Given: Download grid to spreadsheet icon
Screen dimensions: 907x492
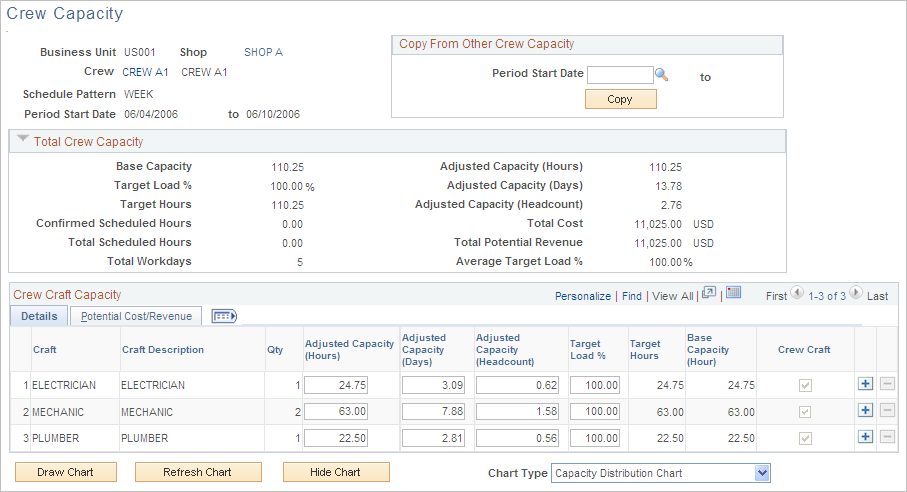Looking at the screenshot, I should pyautogui.click(x=733, y=293).
